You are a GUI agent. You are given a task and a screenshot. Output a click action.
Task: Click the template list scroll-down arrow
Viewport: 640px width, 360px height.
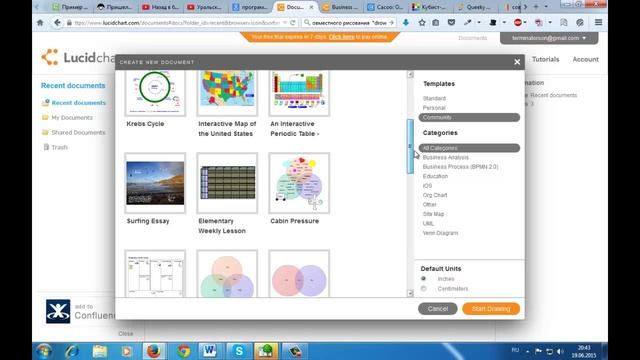coord(410,293)
